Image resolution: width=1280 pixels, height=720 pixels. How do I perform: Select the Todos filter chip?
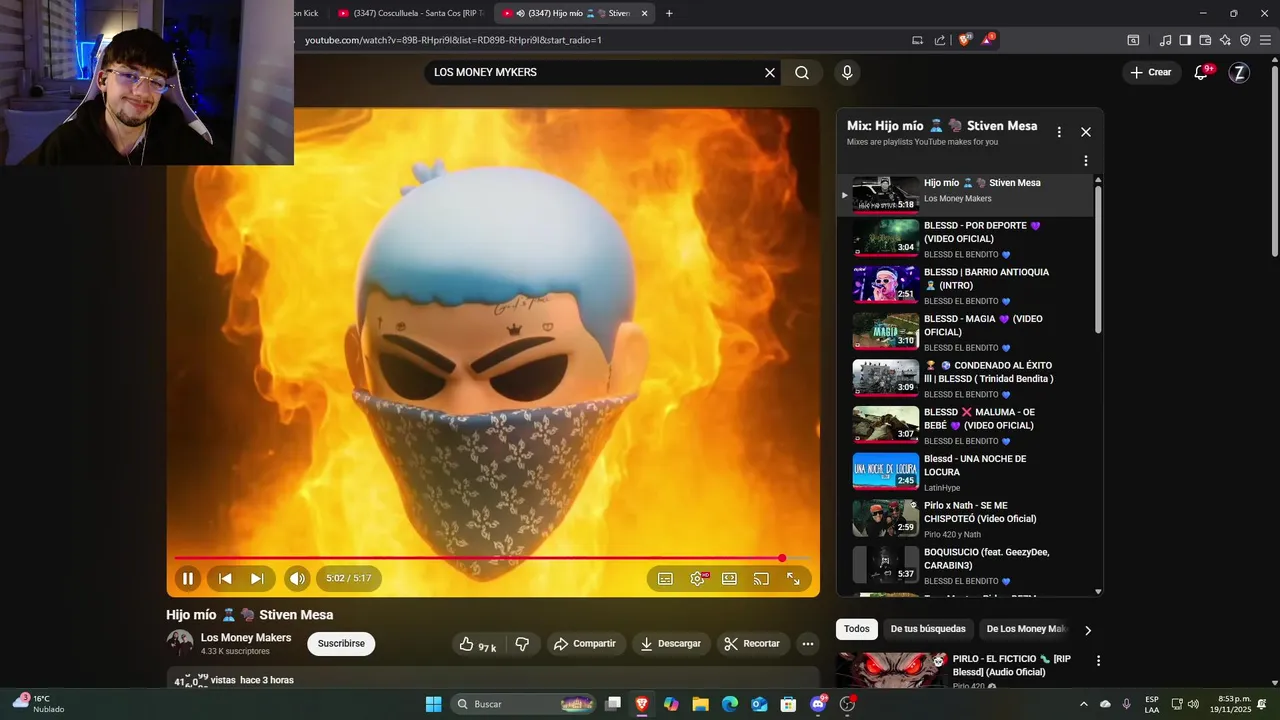coord(857,629)
